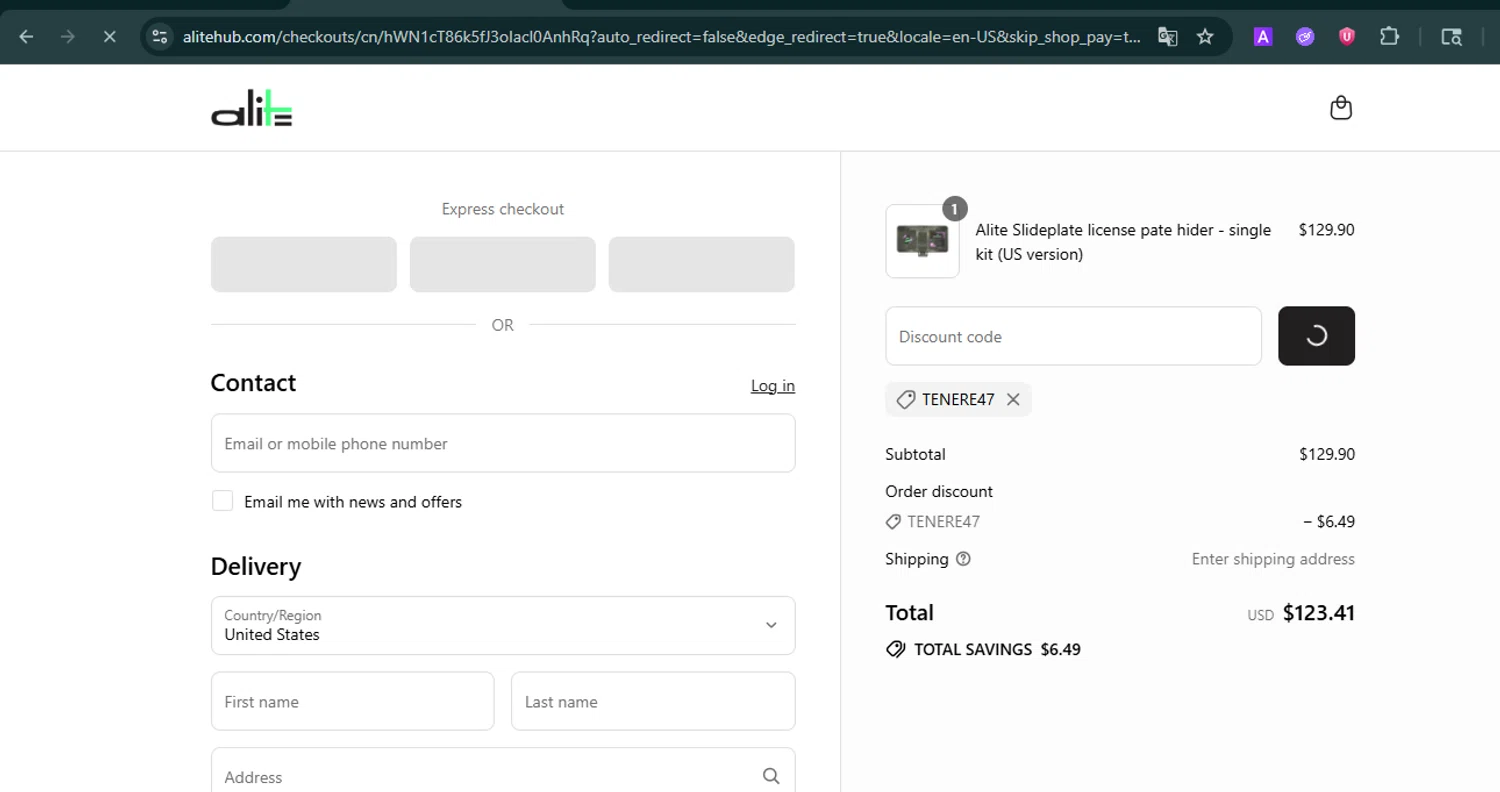Image resolution: width=1500 pixels, height=792 pixels.
Task: Click the $123.41 total amount
Action: coord(1318,613)
